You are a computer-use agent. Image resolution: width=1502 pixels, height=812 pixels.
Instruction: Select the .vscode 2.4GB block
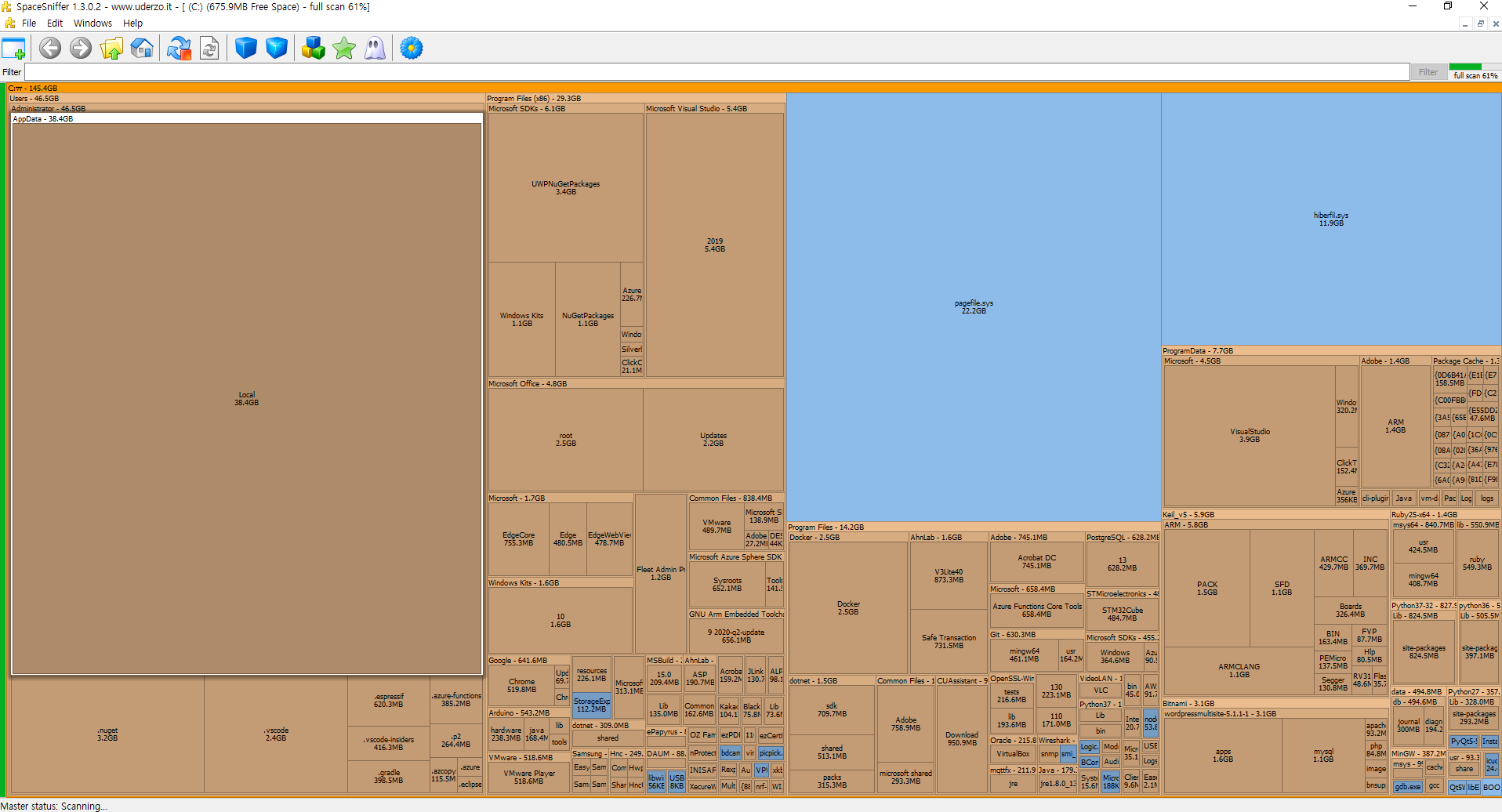276,734
